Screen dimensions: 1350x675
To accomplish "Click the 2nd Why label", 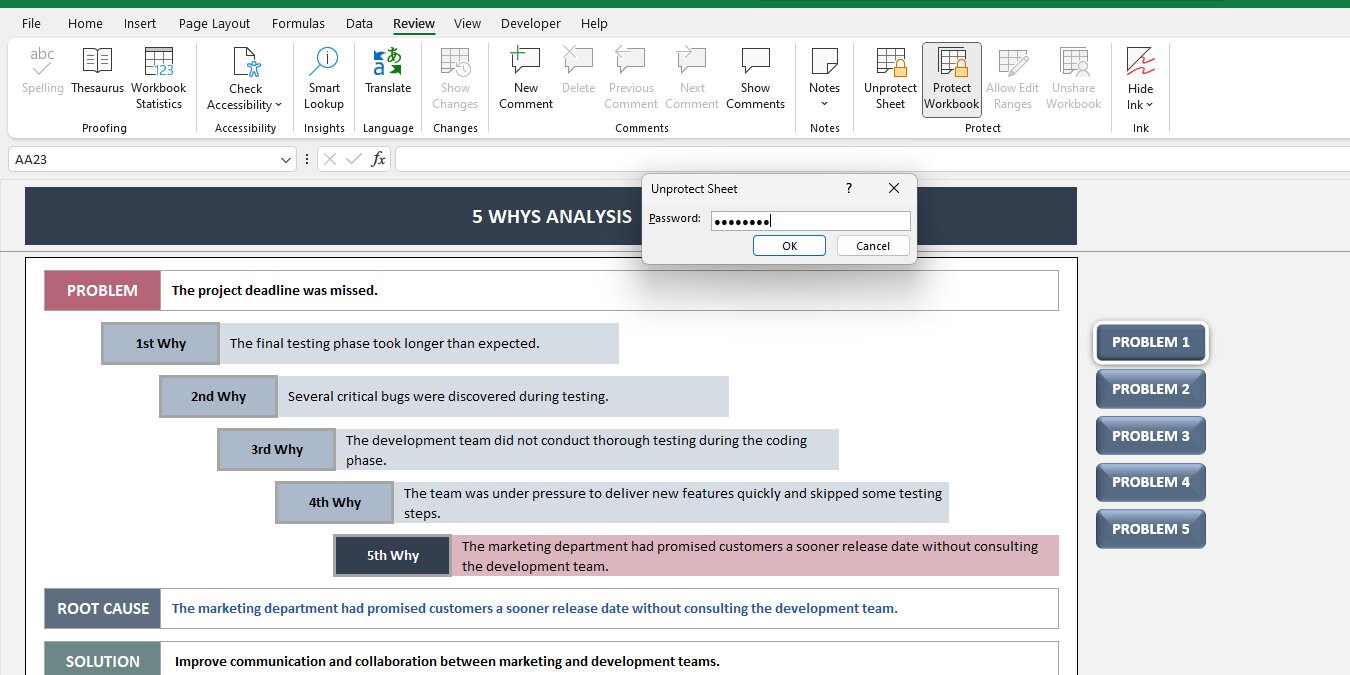I will pos(218,396).
